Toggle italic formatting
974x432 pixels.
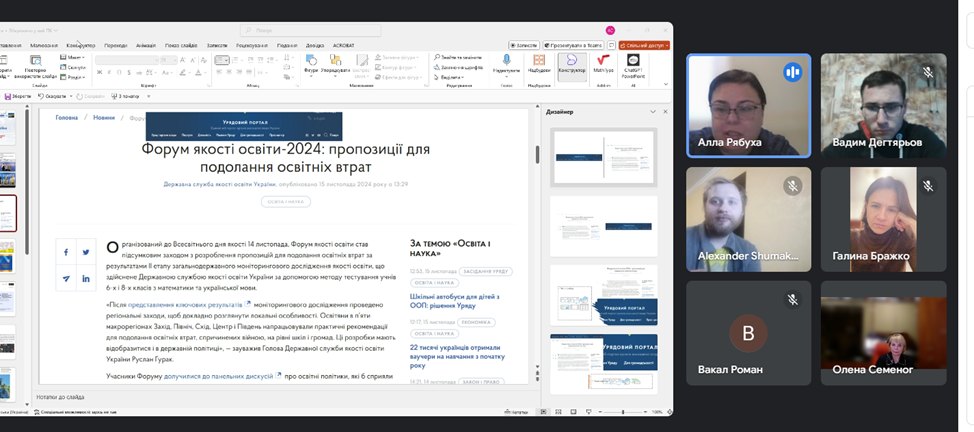pos(109,73)
